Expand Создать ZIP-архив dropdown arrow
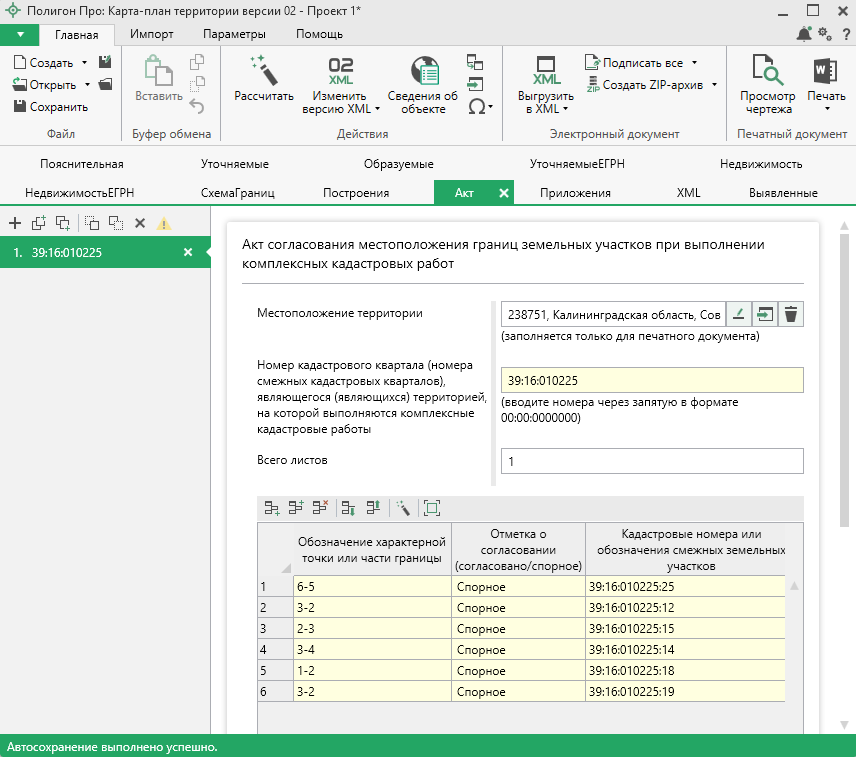The image size is (856, 757). tap(714, 85)
